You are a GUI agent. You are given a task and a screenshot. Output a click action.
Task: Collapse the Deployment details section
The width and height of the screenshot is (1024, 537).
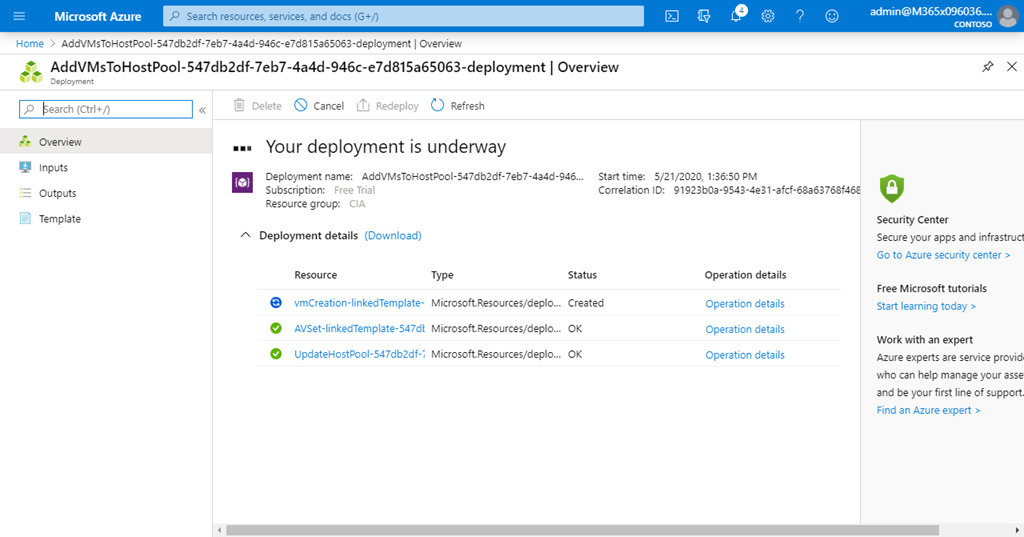click(x=244, y=236)
